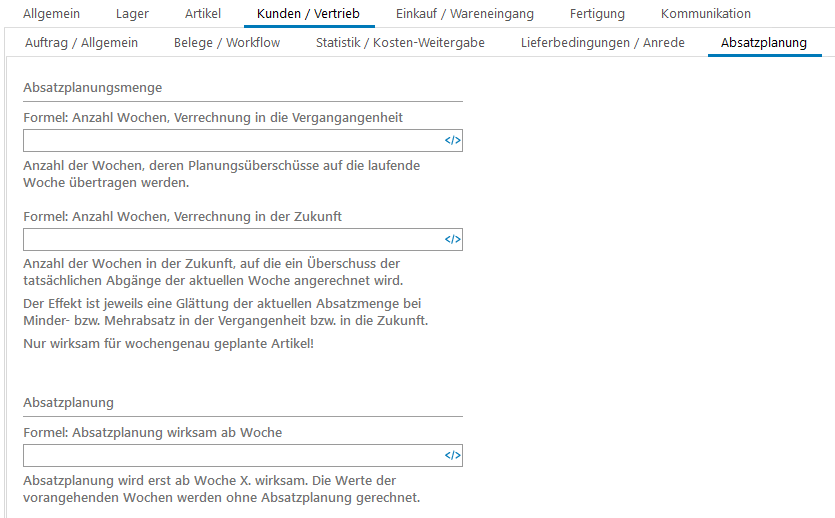
Task: Click the Verrechnung in die Vergangenheit formula field
Action: tap(232, 141)
